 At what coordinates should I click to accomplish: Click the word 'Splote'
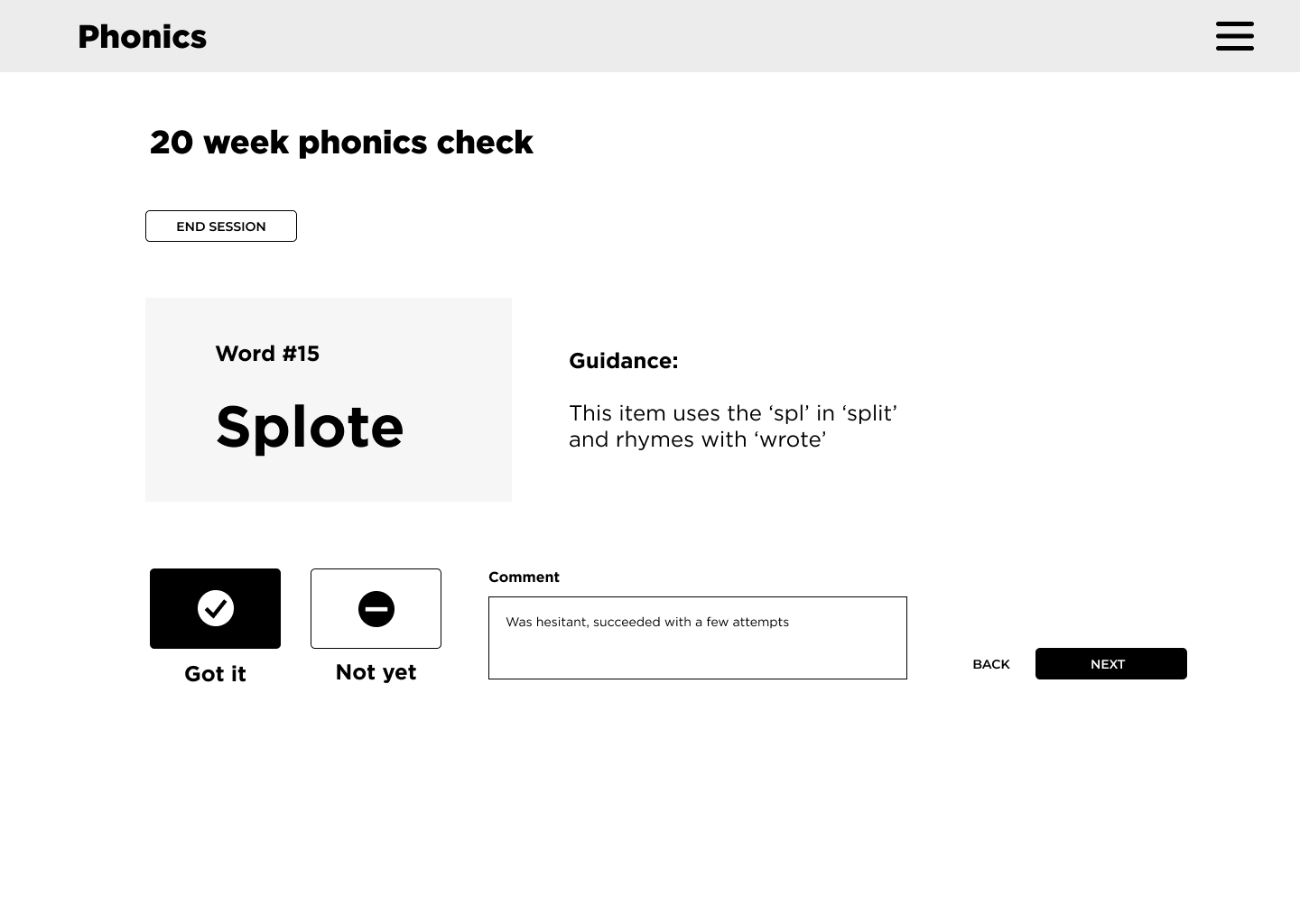(310, 426)
